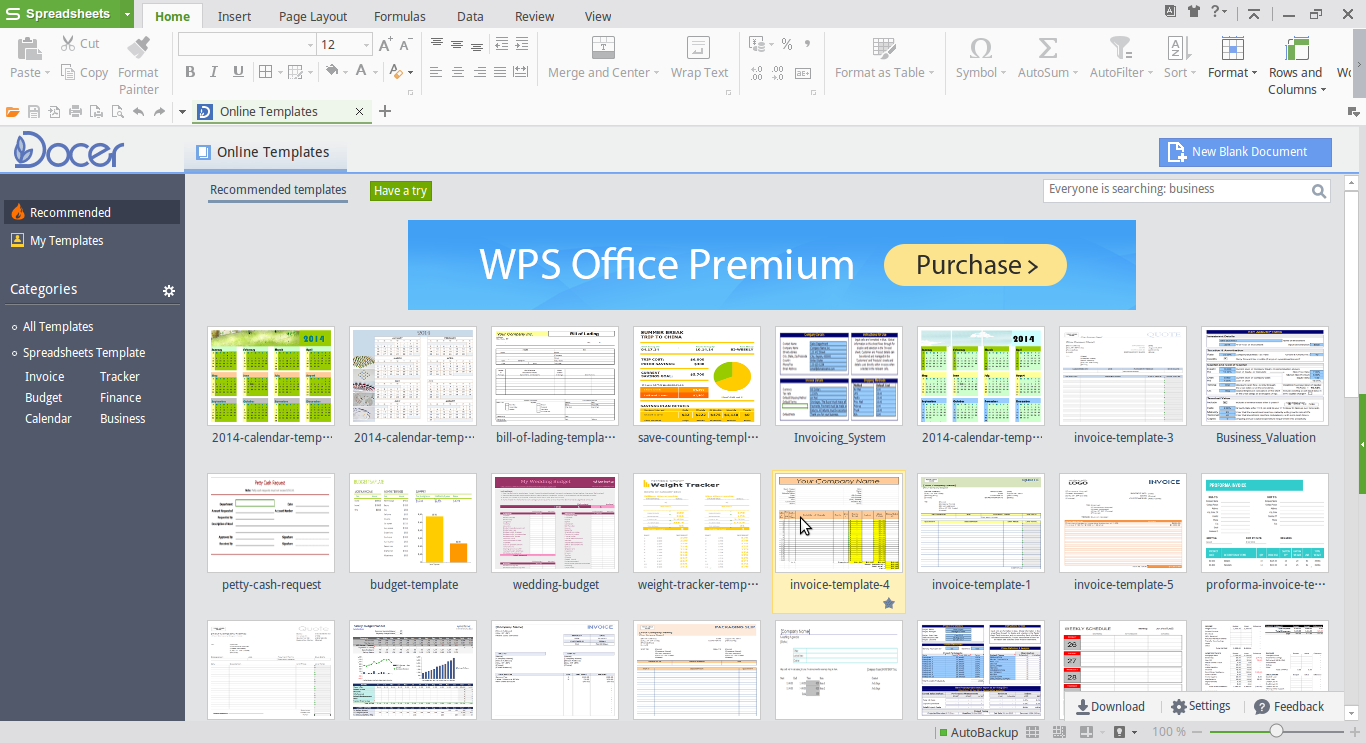This screenshot has width=1366, height=743.
Task: Click the redo arrow icon
Action: click(x=159, y=112)
